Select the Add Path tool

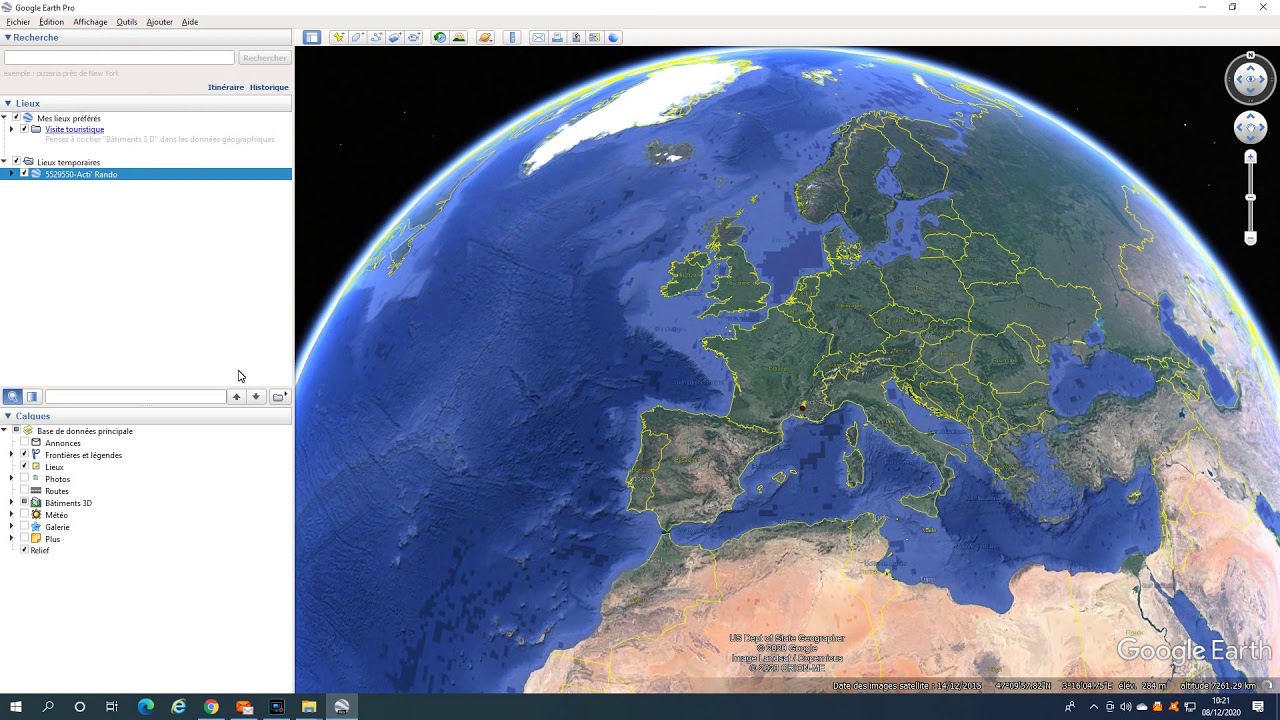click(377, 37)
